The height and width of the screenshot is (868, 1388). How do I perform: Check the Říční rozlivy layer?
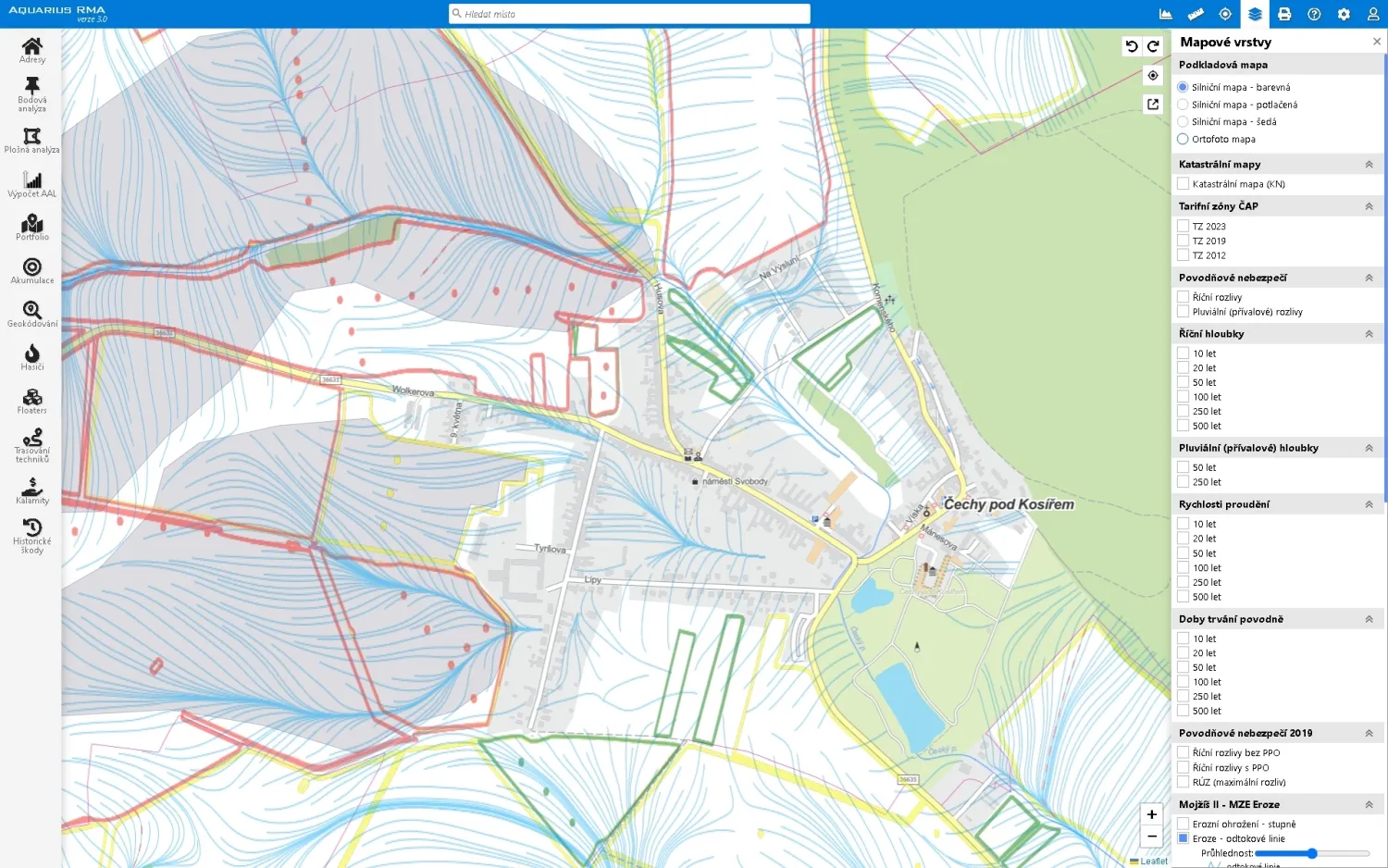(x=1183, y=296)
